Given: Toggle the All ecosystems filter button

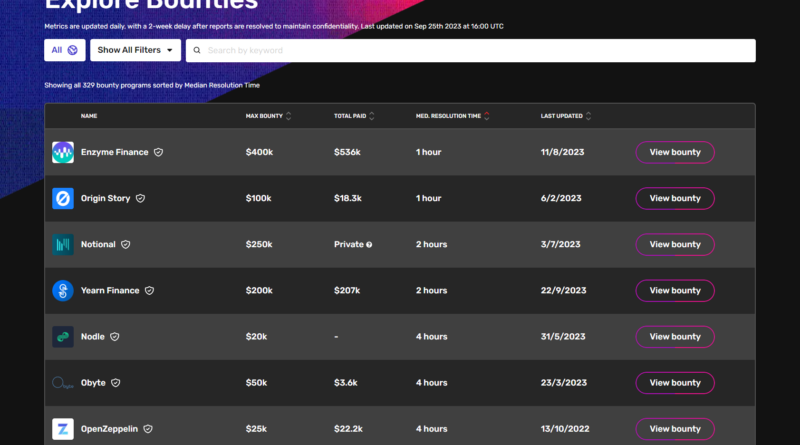Looking at the screenshot, I should (64, 50).
